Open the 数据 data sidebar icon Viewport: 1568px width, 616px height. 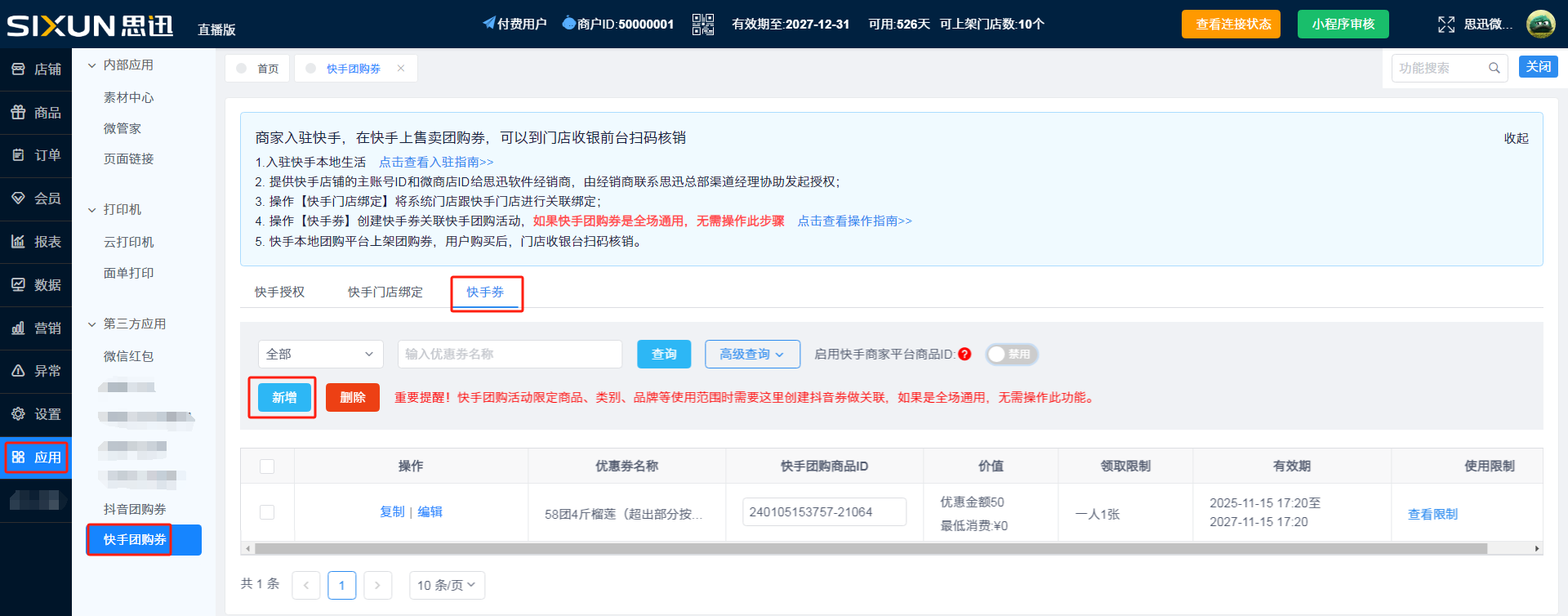click(18, 285)
